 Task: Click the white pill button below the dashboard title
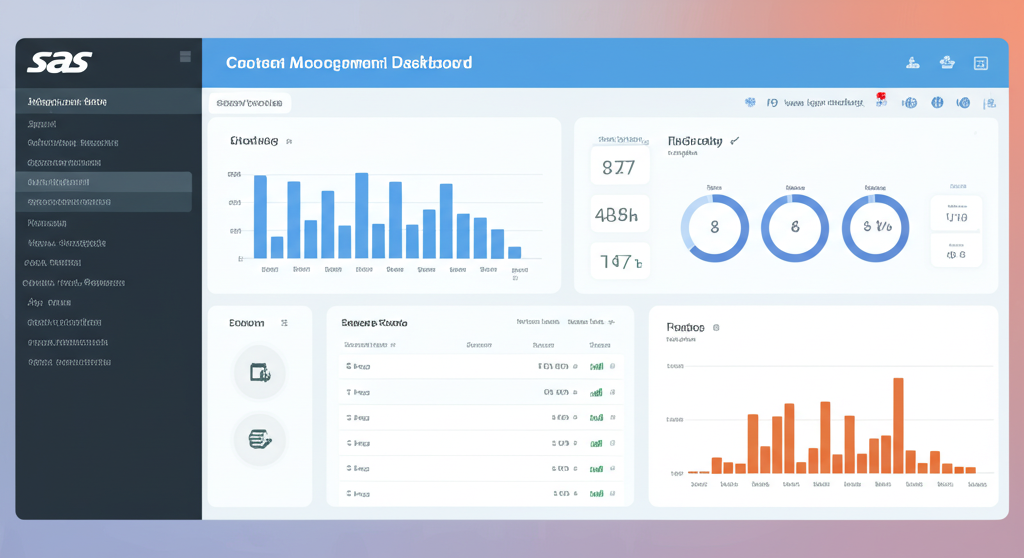click(x=249, y=102)
